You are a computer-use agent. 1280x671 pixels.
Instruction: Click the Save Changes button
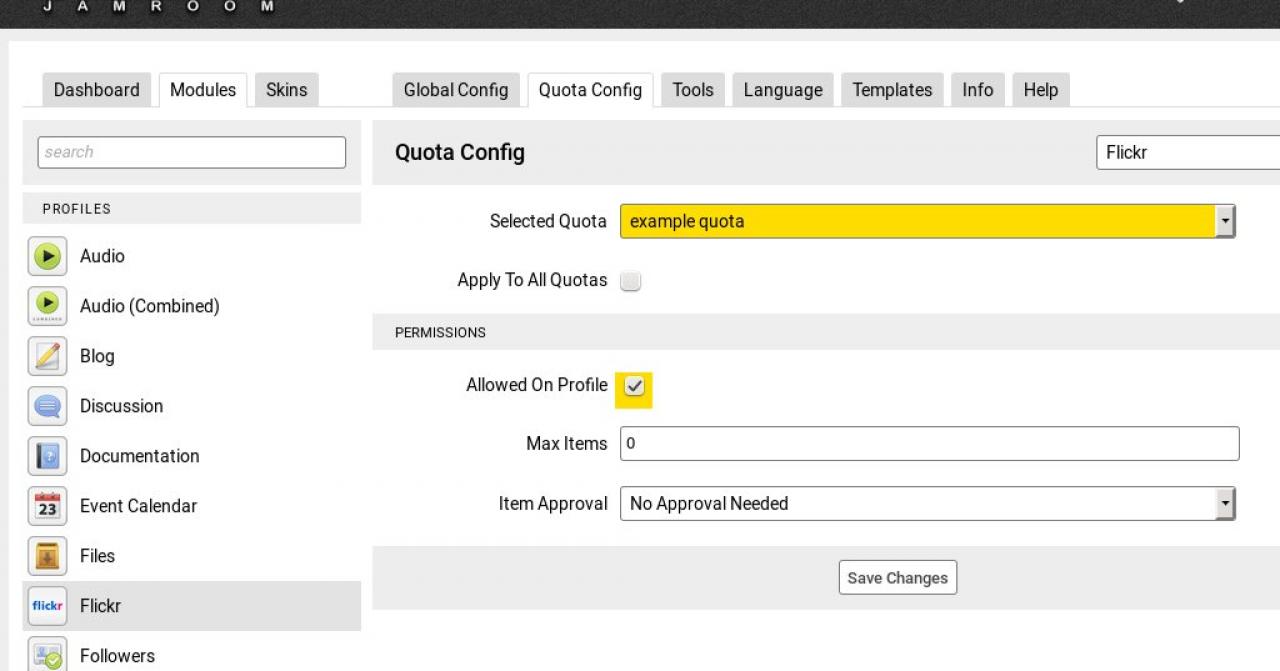tap(897, 578)
